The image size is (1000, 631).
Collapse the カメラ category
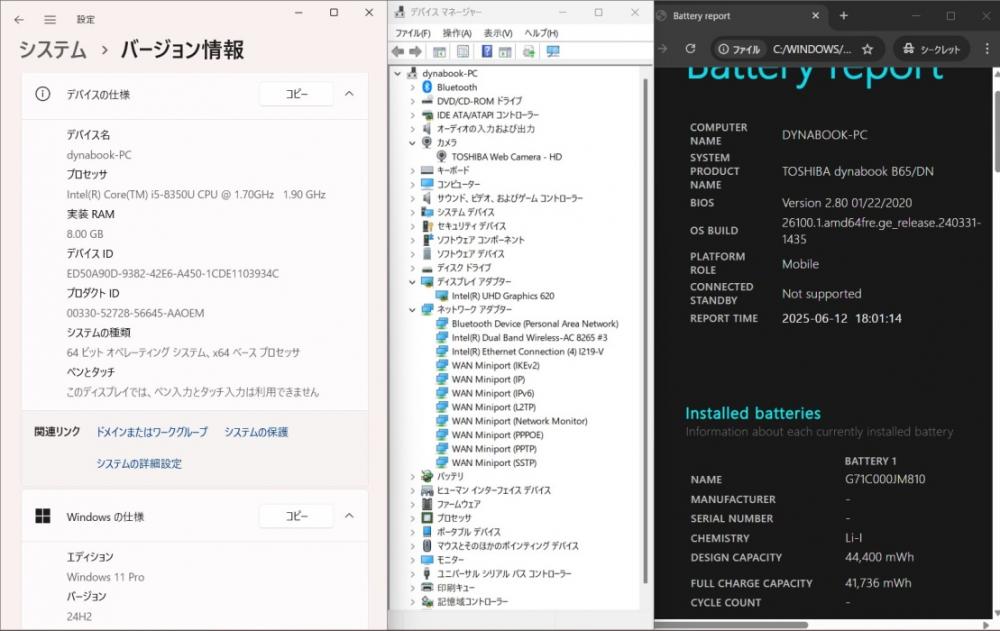tap(413, 143)
